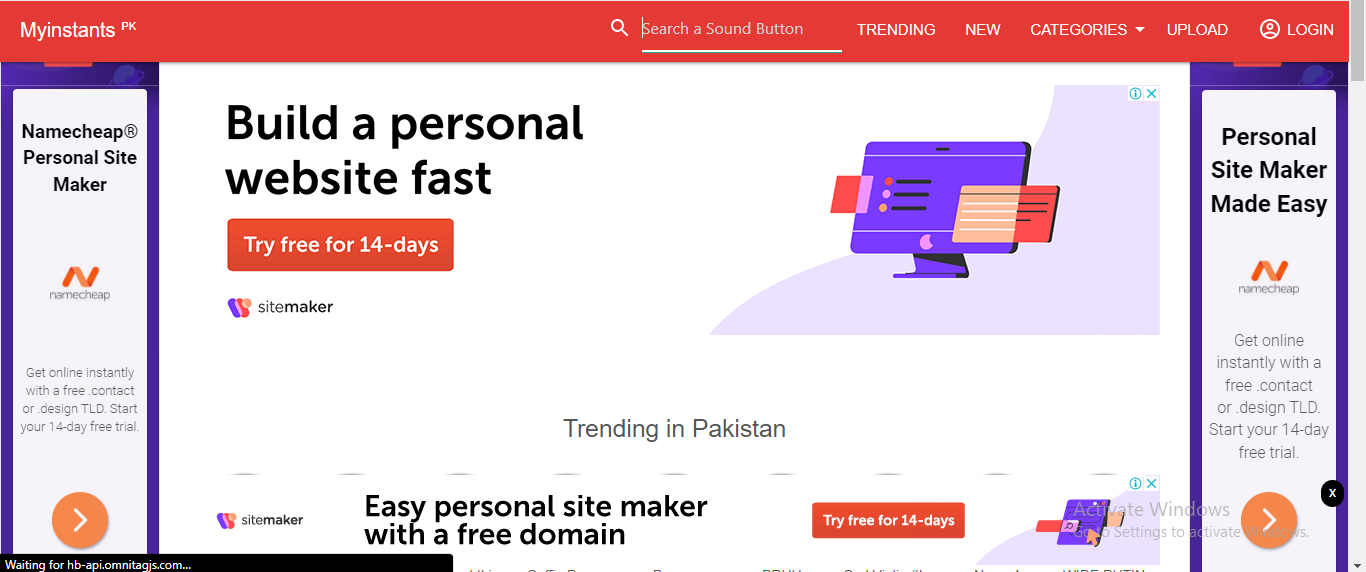
Task: Click the sitemaker logo in top ad
Action: 280,307
